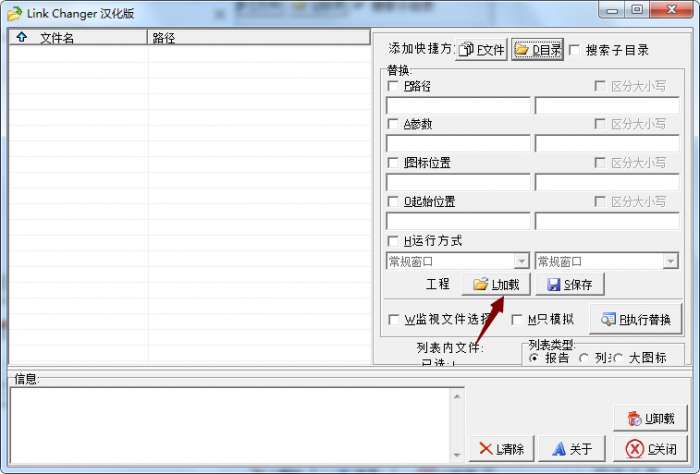The image size is (700, 474).
Task: Click the 关于 about button
Action: (x=572, y=449)
